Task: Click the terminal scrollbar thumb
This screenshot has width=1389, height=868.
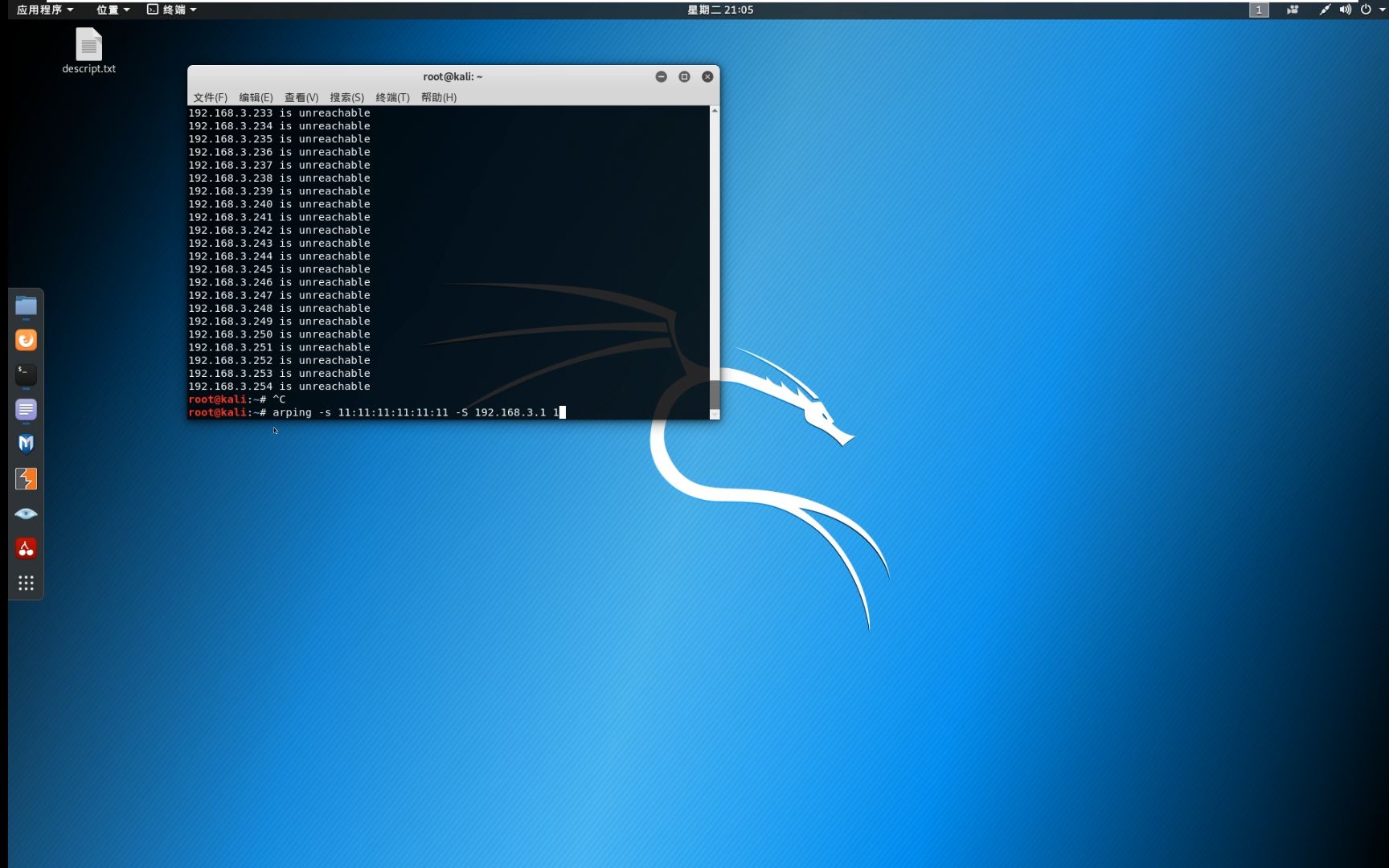Action: [x=715, y=394]
